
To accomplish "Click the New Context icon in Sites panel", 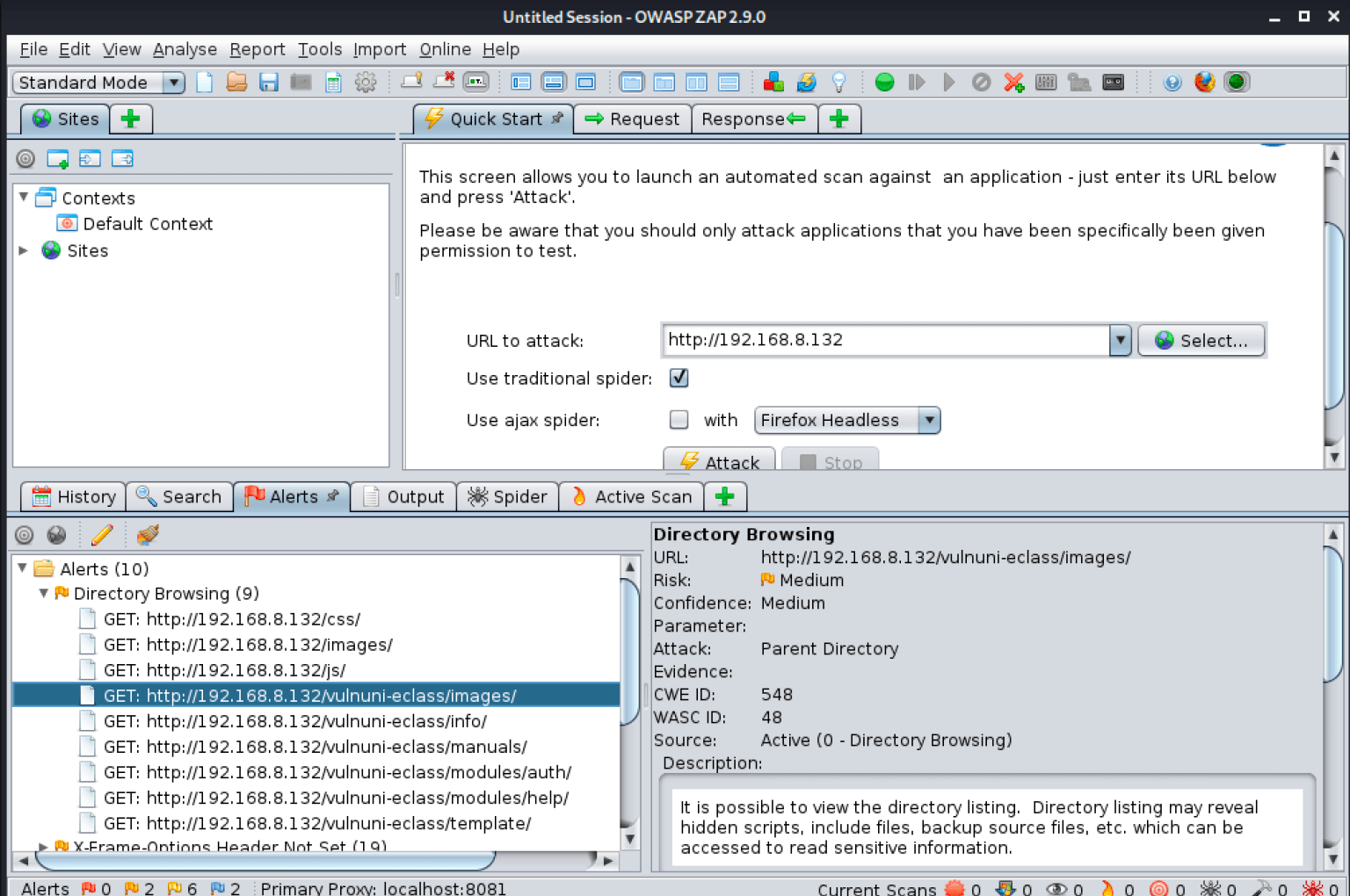I will pyautogui.click(x=58, y=159).
